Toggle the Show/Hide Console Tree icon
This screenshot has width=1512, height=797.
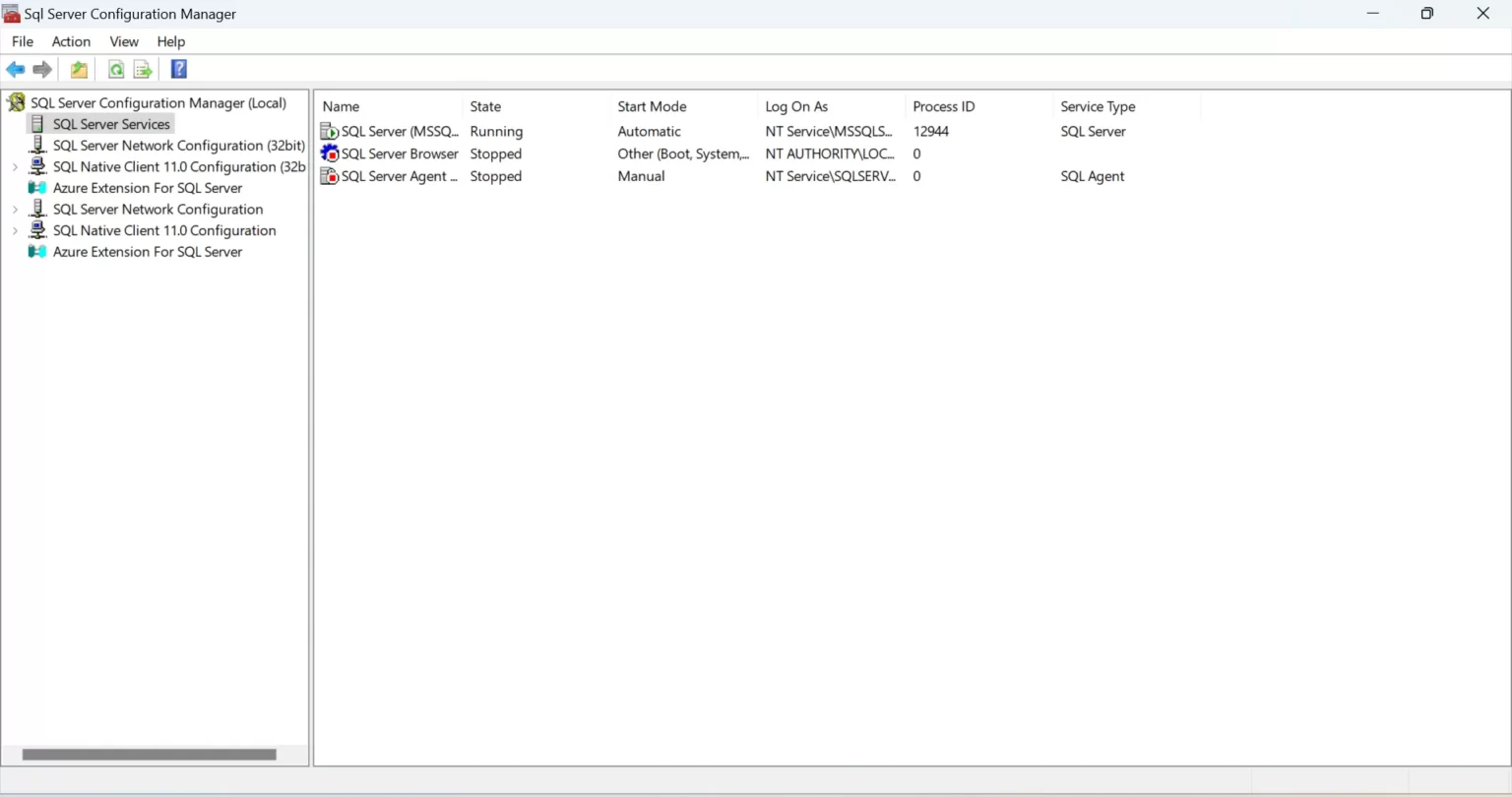coord(79,69)
